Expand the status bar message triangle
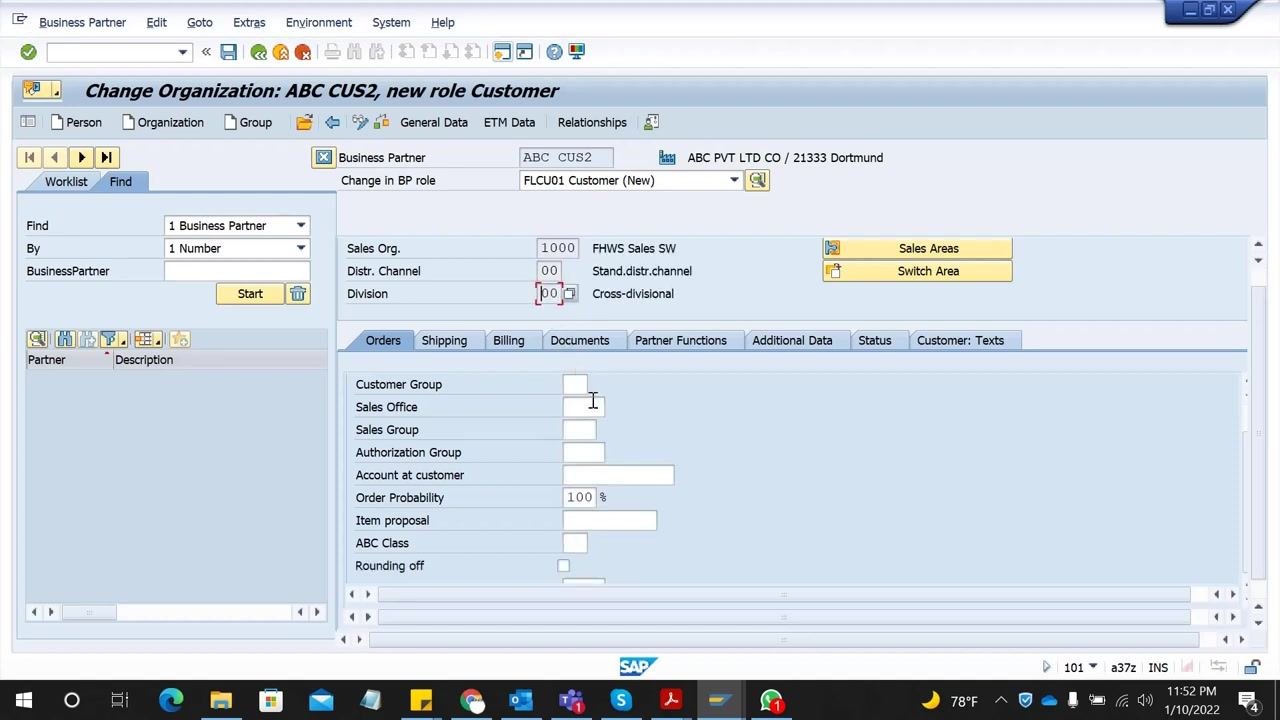Screen dimensions: 1280x720 [x=1046, y=667]
